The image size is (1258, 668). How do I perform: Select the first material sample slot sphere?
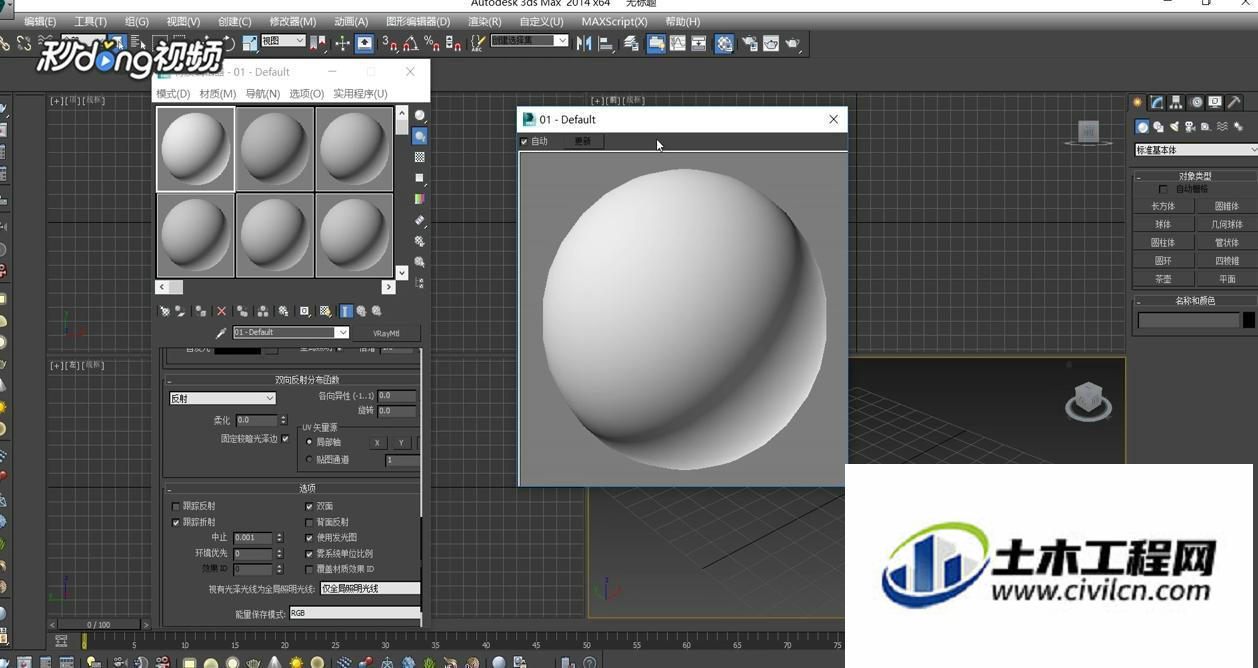(196, 149)
